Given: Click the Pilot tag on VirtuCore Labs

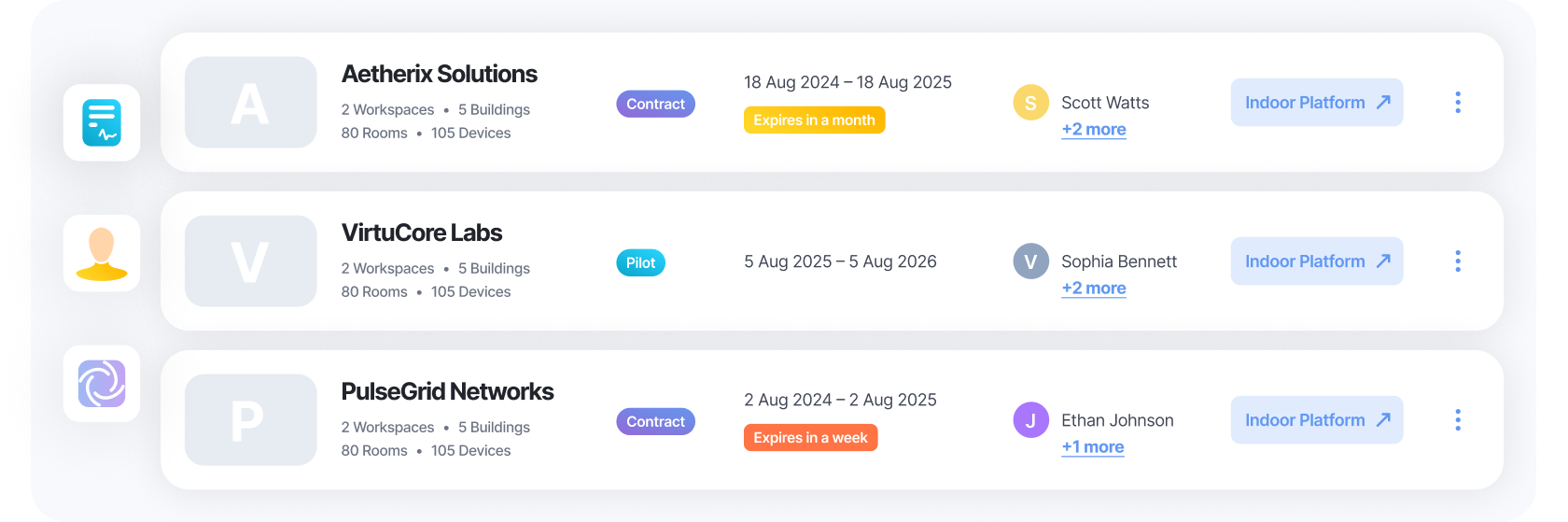Looking at the screenshot, I should click(640, 263).
